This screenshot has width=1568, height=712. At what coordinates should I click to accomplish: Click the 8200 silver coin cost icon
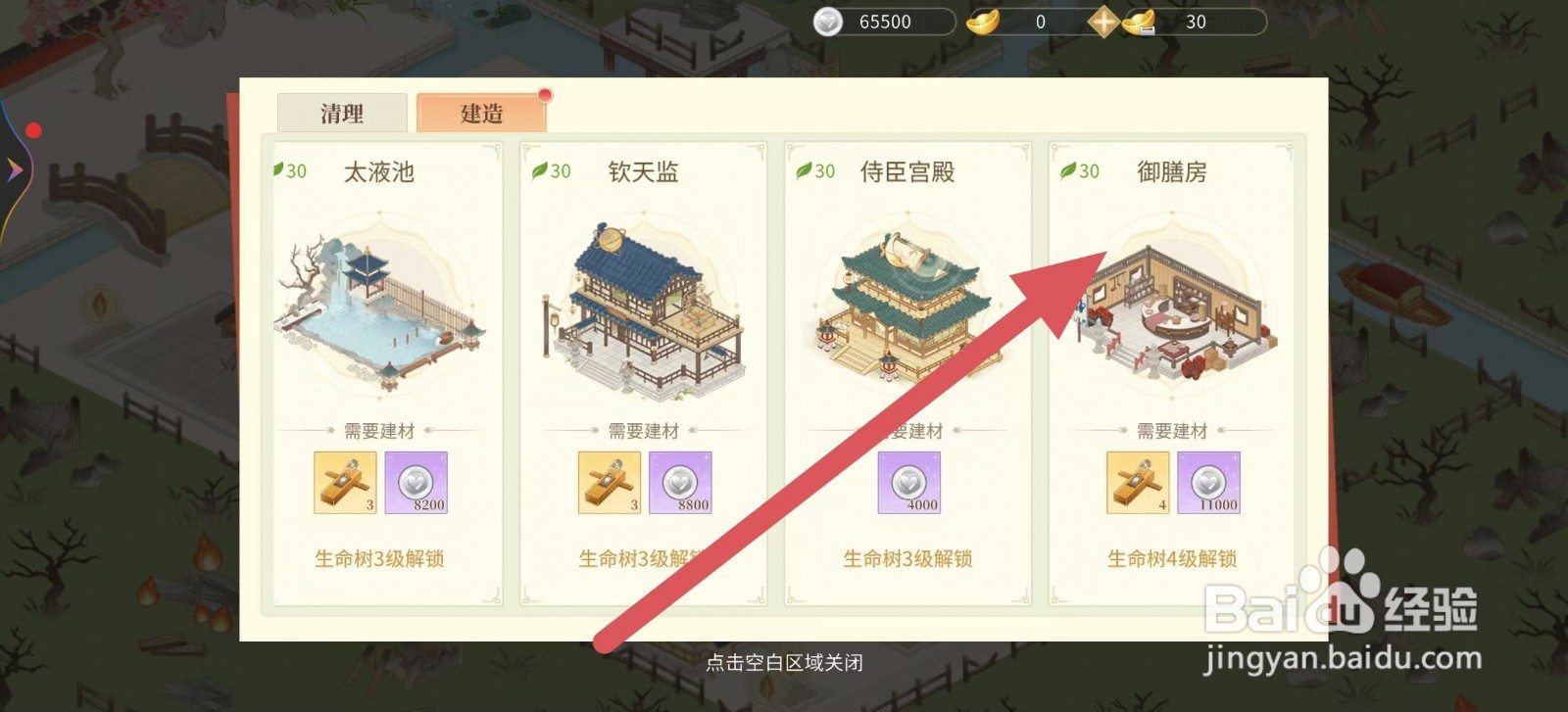tap(416, 483)
